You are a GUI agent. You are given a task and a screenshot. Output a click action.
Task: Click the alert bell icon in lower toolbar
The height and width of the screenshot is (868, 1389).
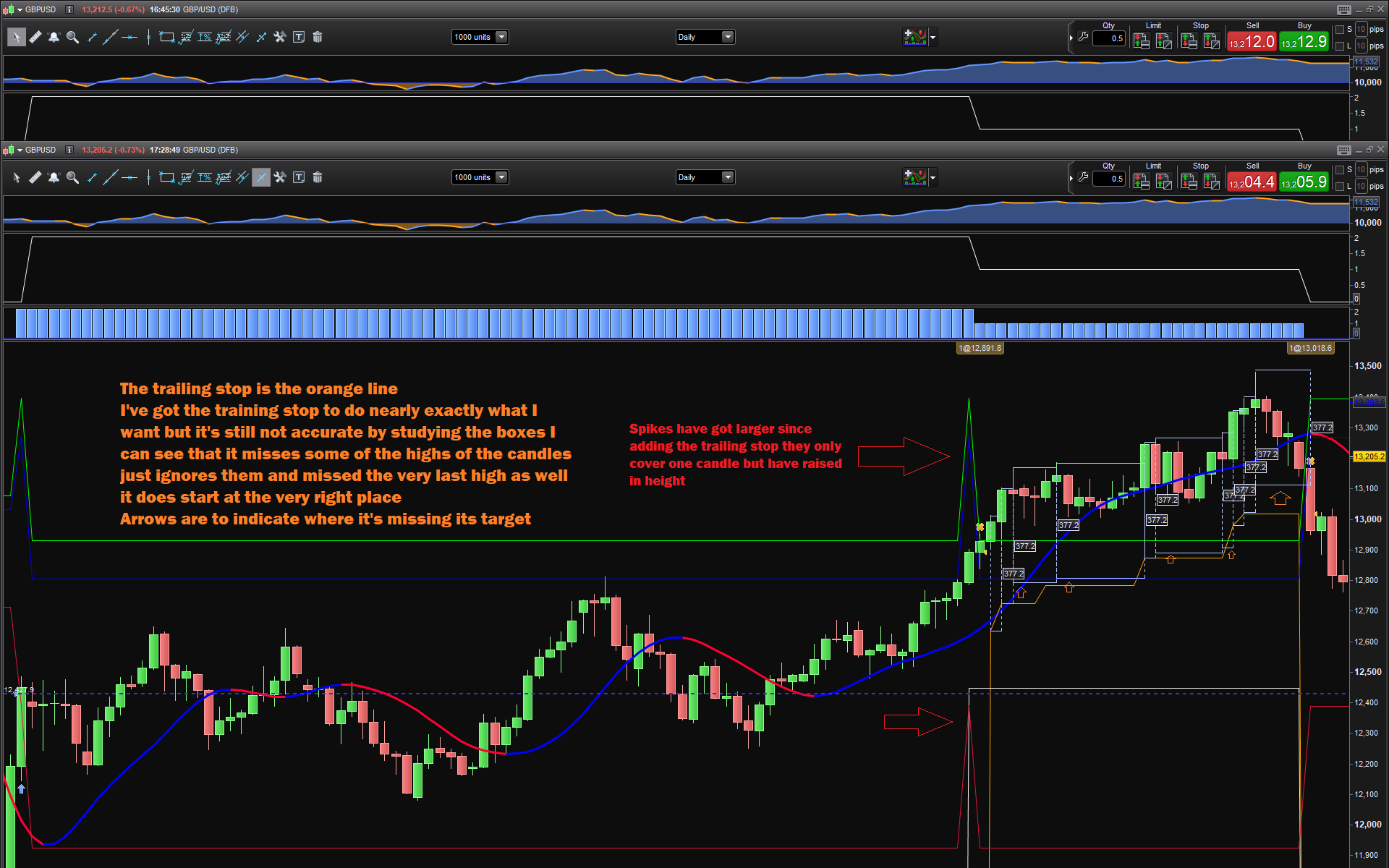[x=54, y=177]
